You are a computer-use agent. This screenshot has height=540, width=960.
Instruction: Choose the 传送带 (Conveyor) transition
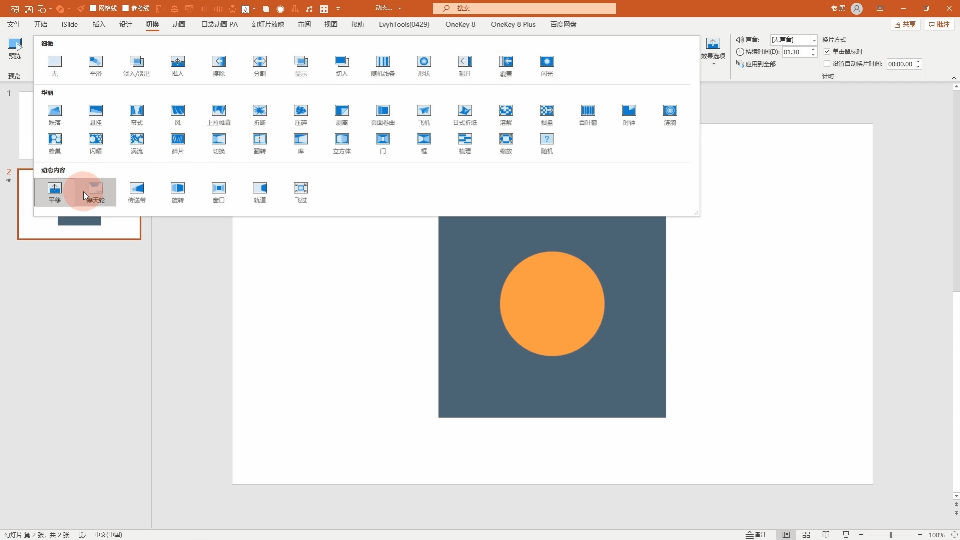(137, 192)
